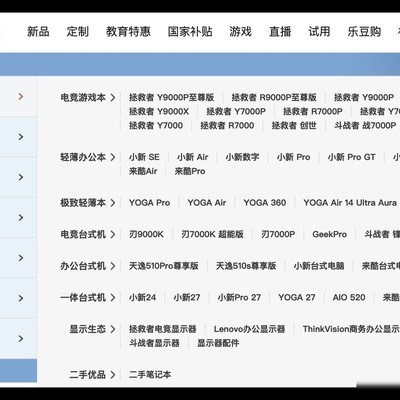Open the 游戏 menu item
Viewport: 400px width, 400px height.
[x=240, y=32]
